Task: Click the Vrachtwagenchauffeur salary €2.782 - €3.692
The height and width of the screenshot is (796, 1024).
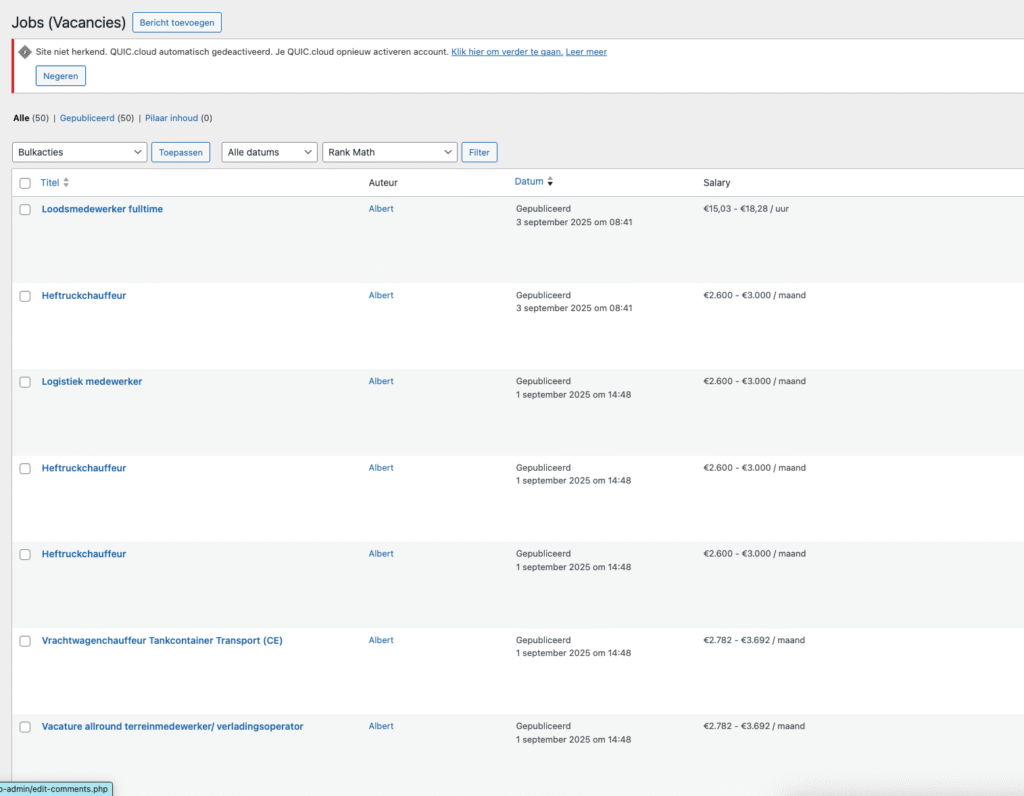Action: tap(754, 641)
